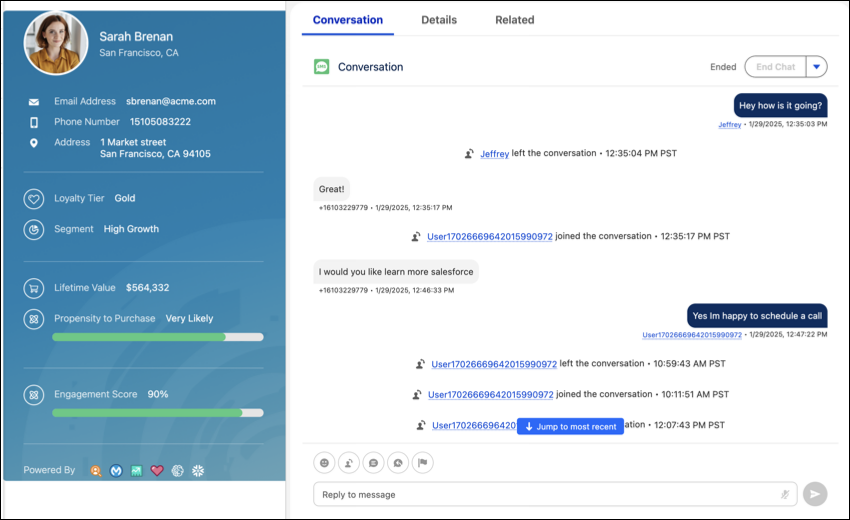Click the envelope icon beside Email Address
850x520 pixels.
pos(34,102)
